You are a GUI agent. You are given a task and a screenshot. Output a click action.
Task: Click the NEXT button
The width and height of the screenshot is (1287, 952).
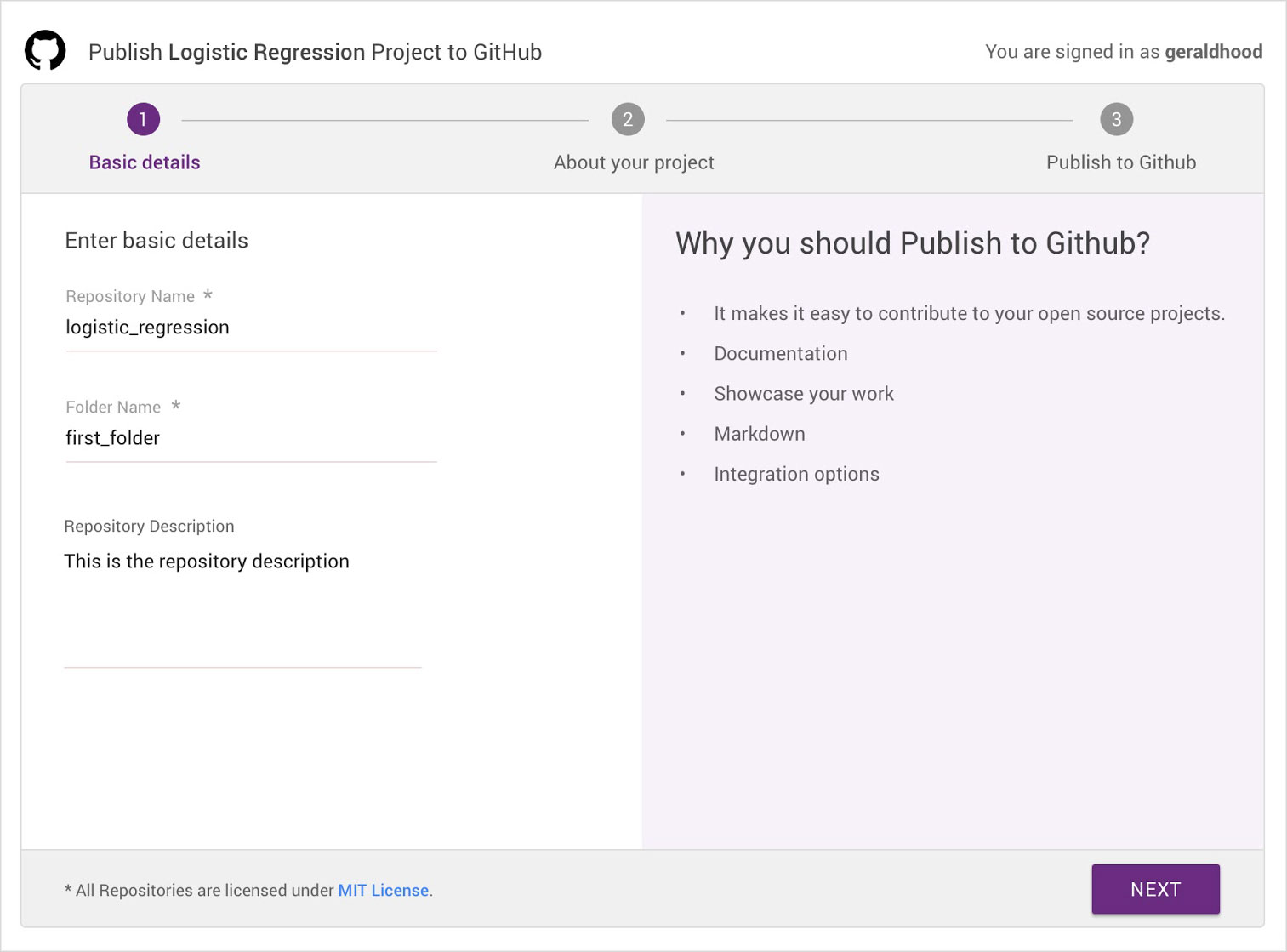coord(1155,889)
